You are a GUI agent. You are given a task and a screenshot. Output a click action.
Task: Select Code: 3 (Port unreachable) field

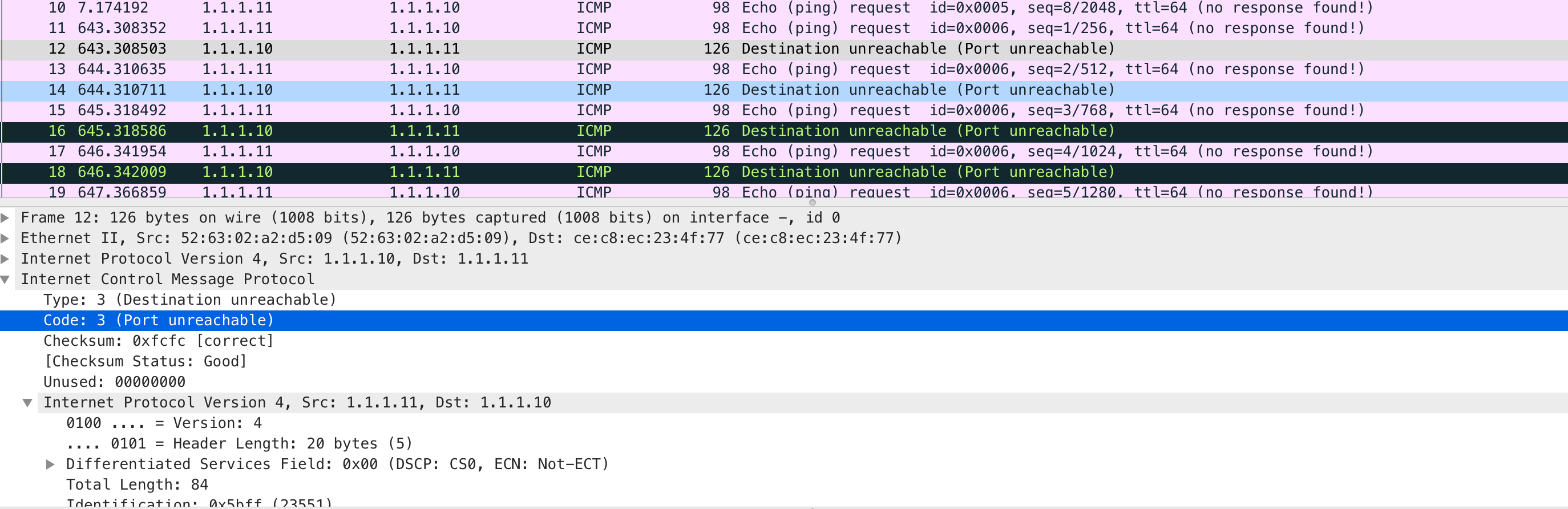(x=784, y=320)
